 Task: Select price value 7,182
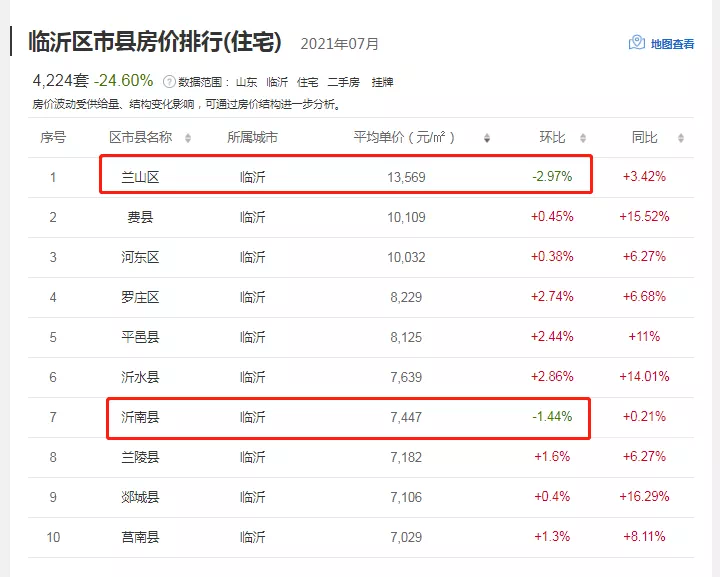click(x=406, y=457)
